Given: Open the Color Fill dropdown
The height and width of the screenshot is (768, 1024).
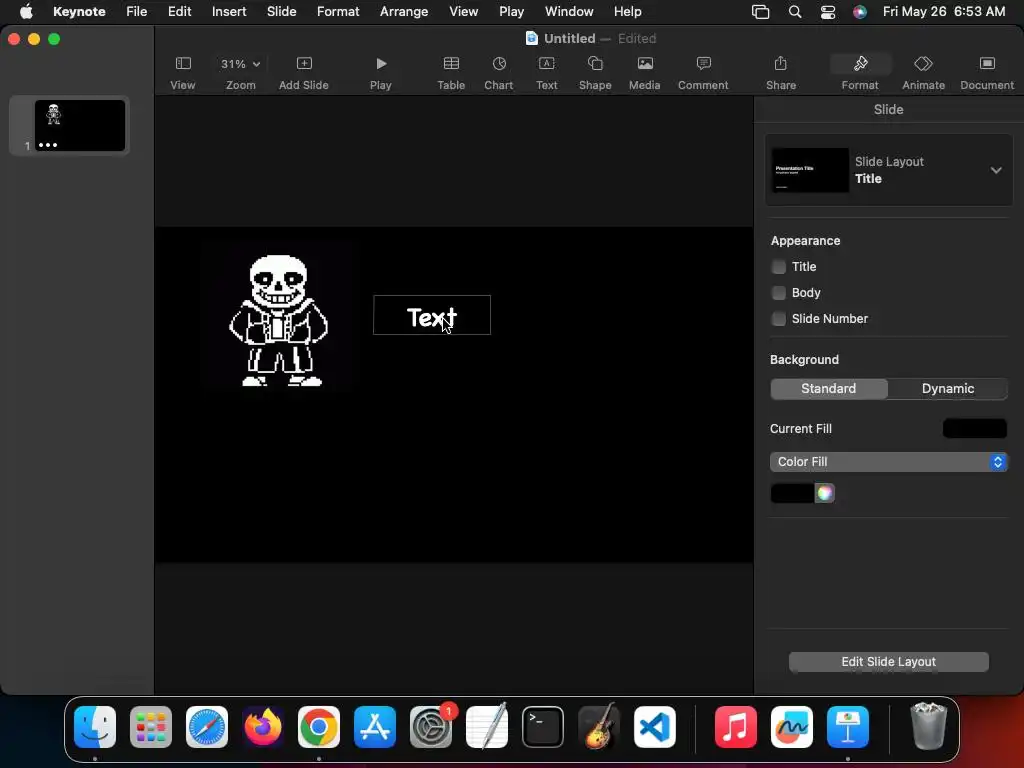Looking at the screenshot, I should pos(888,462).
